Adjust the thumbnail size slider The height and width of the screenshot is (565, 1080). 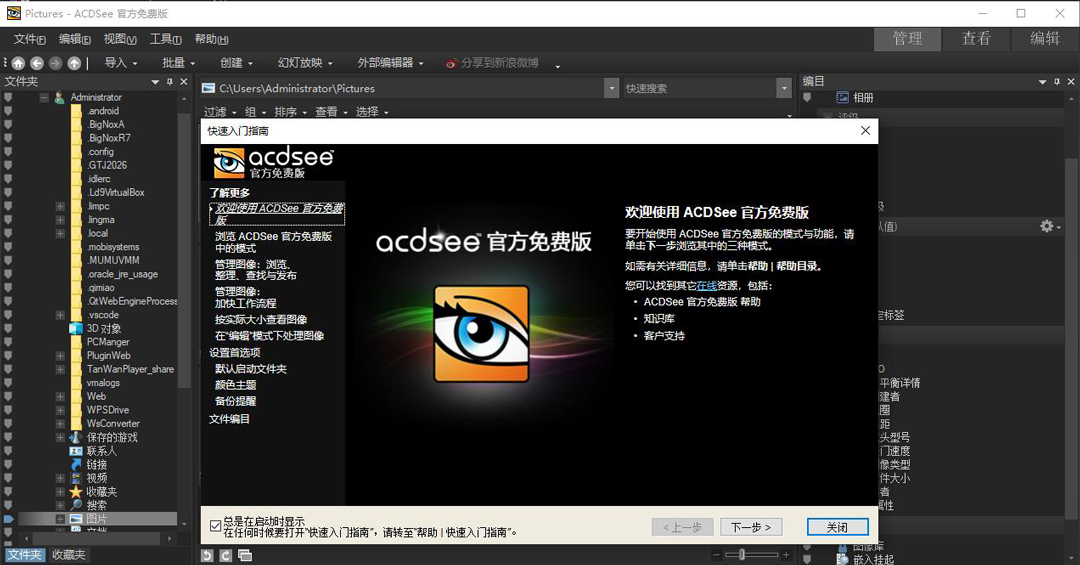pyautogui.click(x=742, y=555)
